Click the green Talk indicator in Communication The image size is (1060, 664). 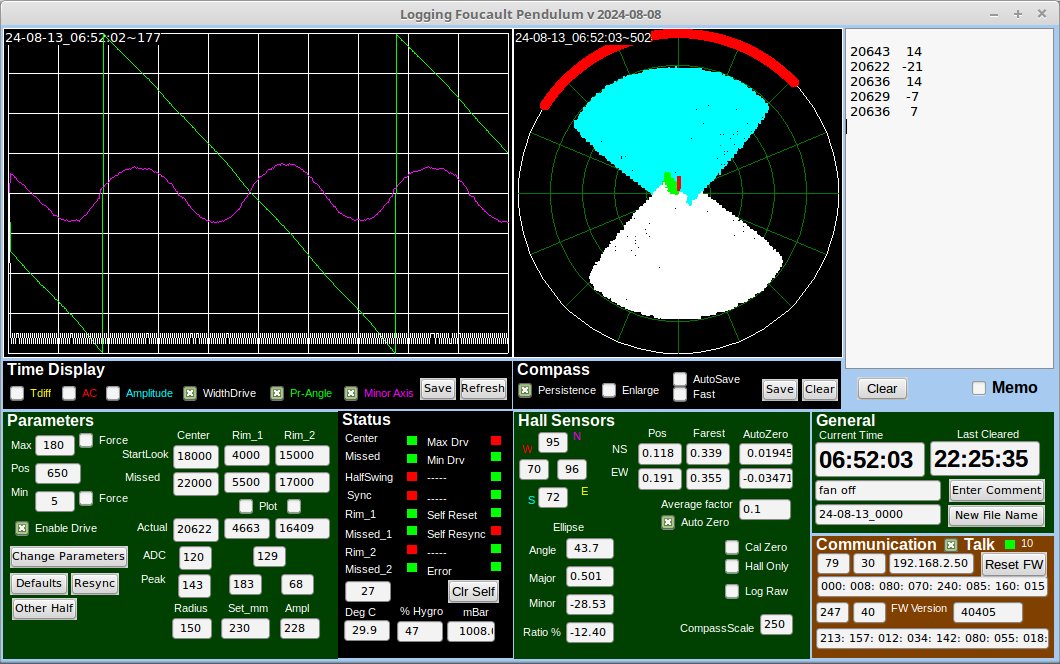(1009, 544)
